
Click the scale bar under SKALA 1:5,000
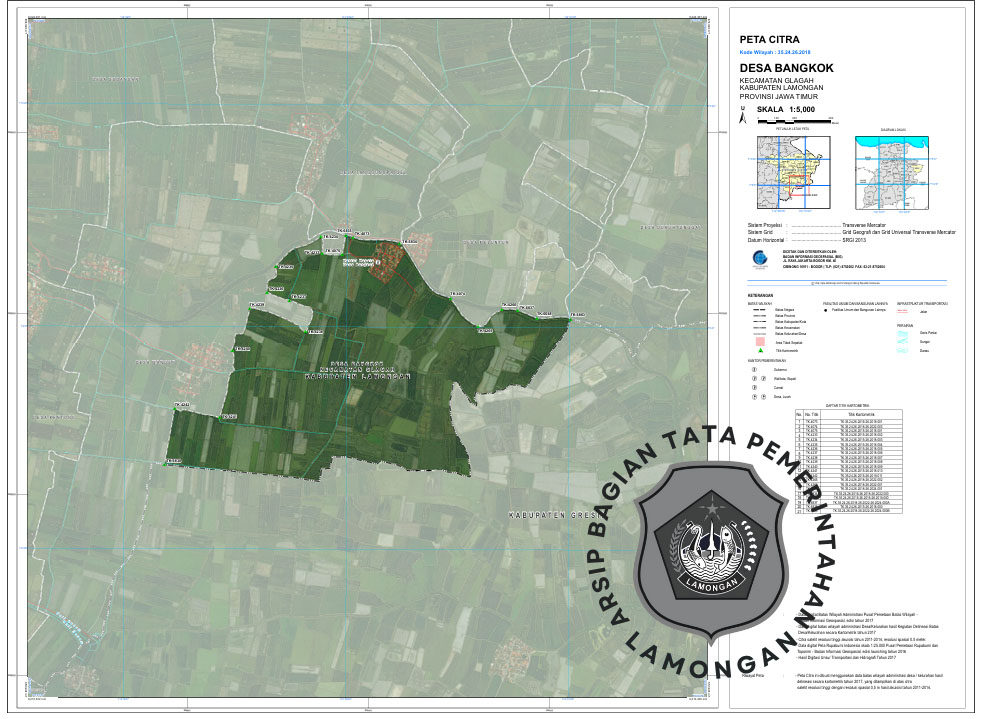pos(800,121)
